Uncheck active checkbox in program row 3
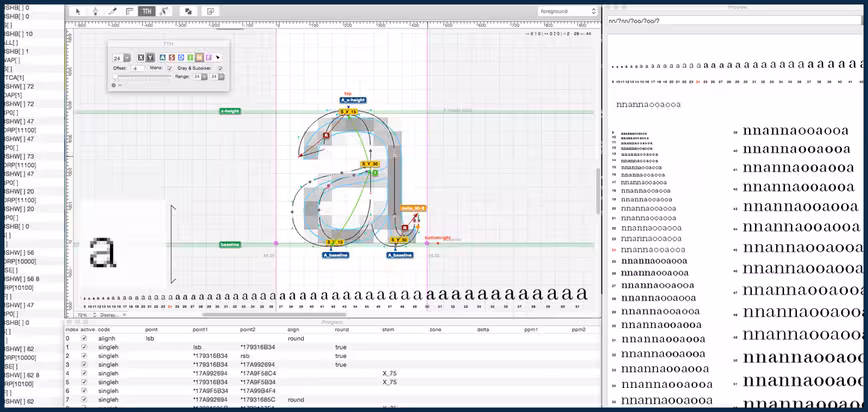868x412 pixels. pos(84,364)
